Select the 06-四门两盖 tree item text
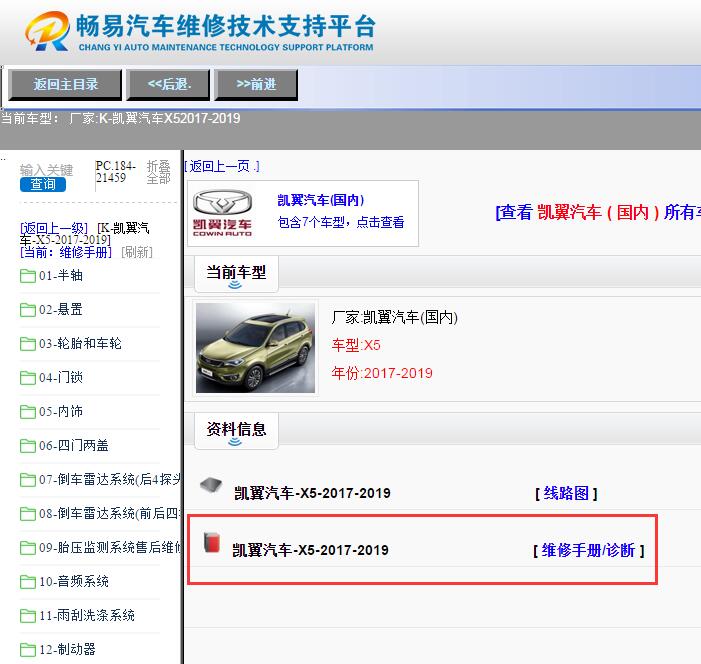The width and height of the screenshot is (701, 664). click(74, 445)
